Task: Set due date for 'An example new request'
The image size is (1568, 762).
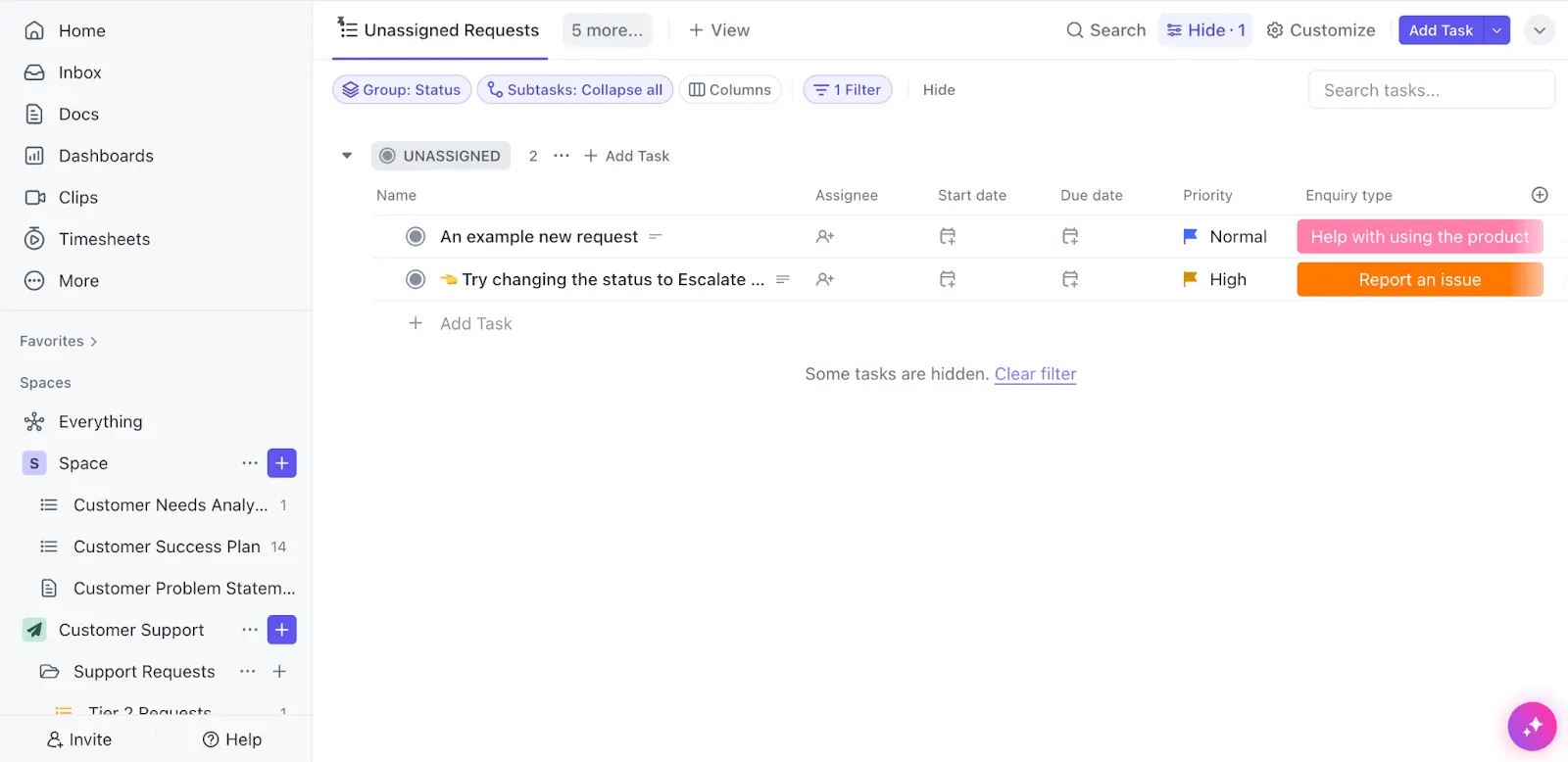Action: pos(1070,237)
